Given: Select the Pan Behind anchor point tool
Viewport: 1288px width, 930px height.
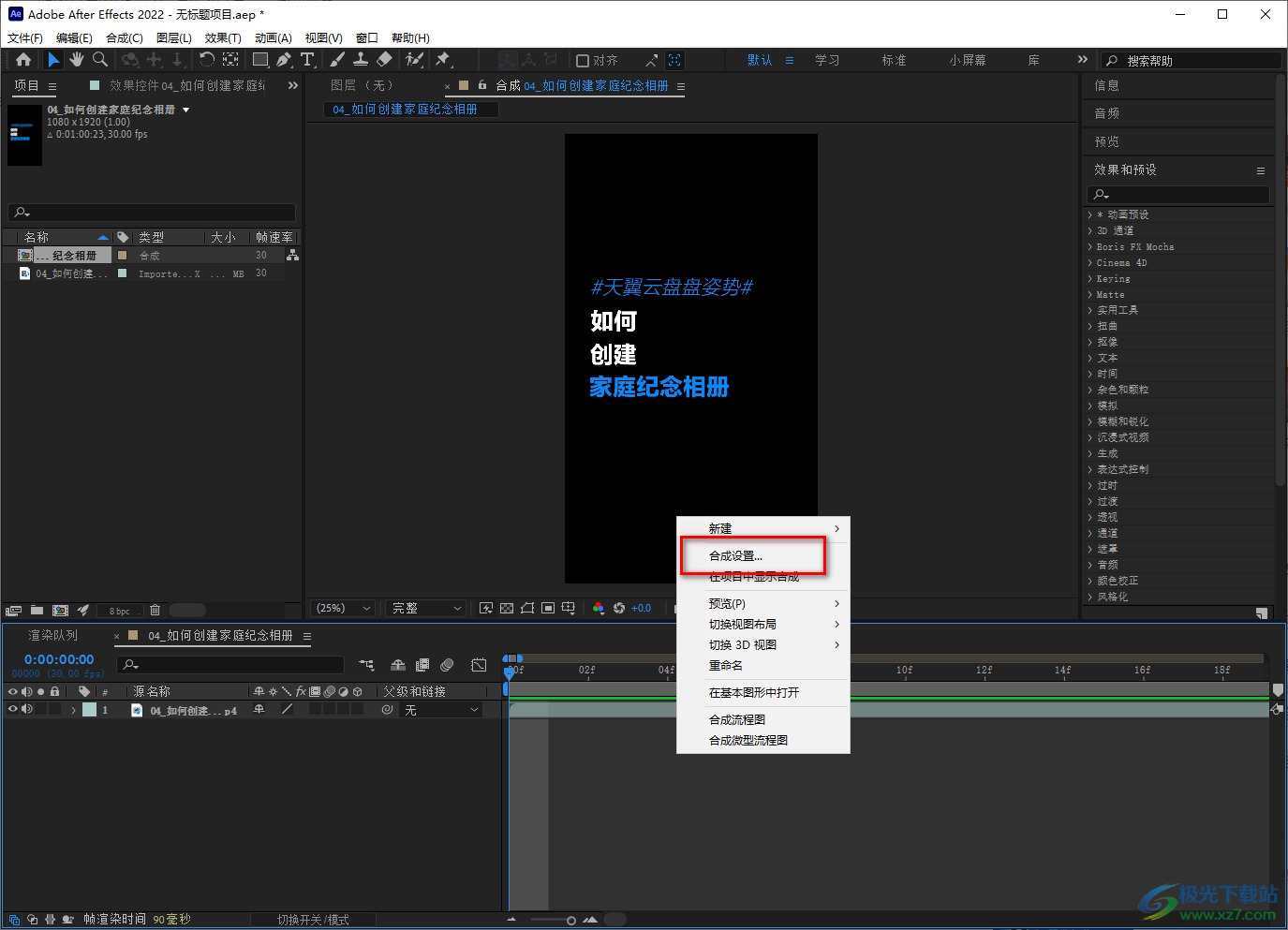Looking at the screenshot, I should pyautogui.click(x=230, y=60).
